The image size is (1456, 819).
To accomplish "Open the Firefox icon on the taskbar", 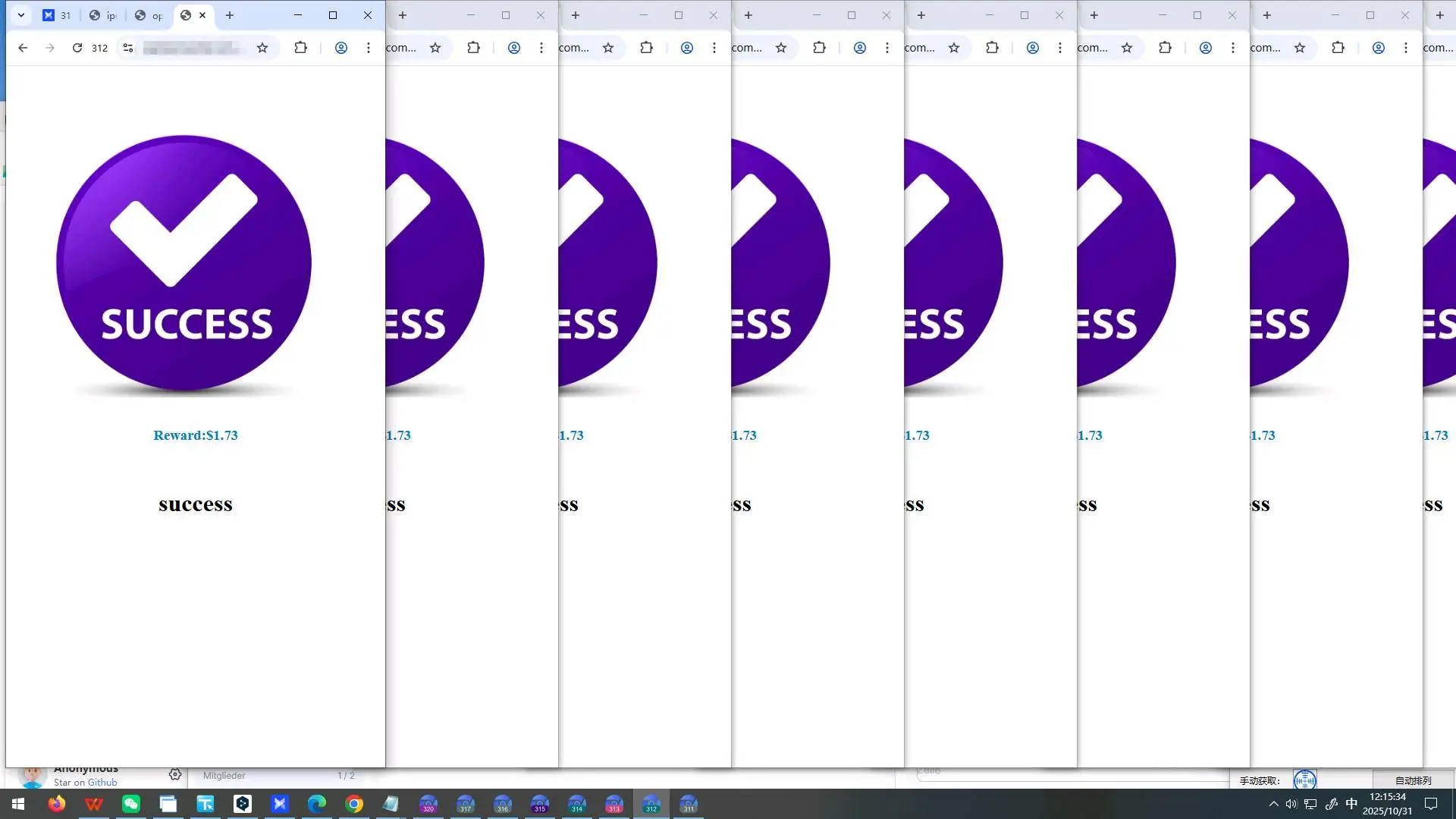I will tap(57, 804).
